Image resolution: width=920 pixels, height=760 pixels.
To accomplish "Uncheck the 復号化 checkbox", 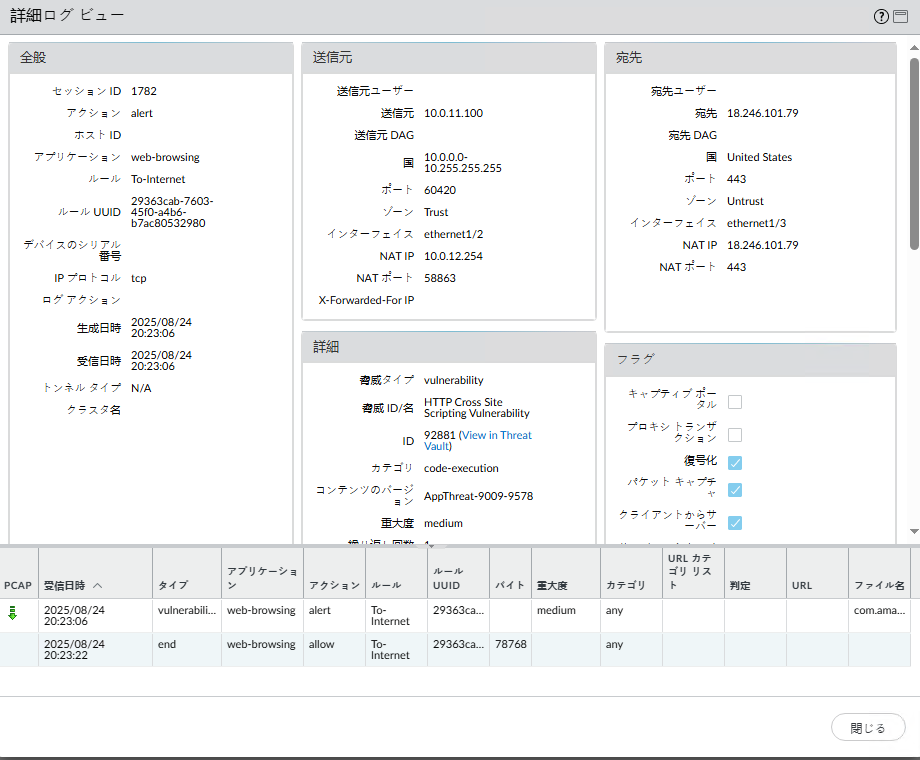I will (735, 462).
